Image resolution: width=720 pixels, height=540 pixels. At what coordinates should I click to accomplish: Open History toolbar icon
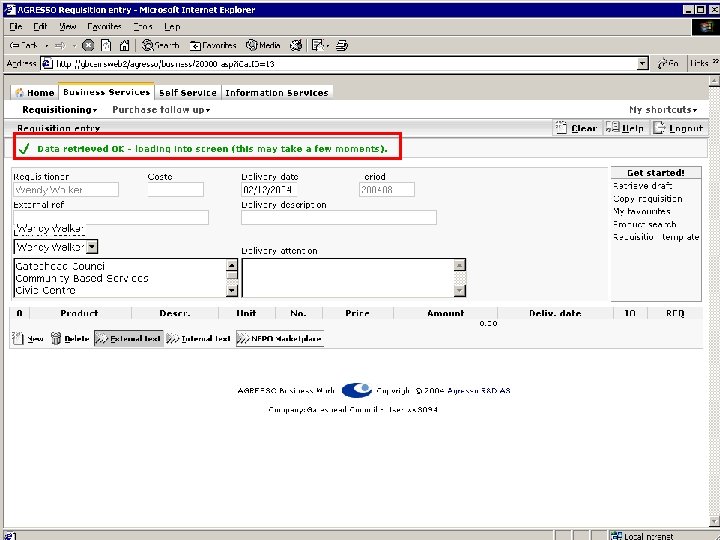(296, 45)
